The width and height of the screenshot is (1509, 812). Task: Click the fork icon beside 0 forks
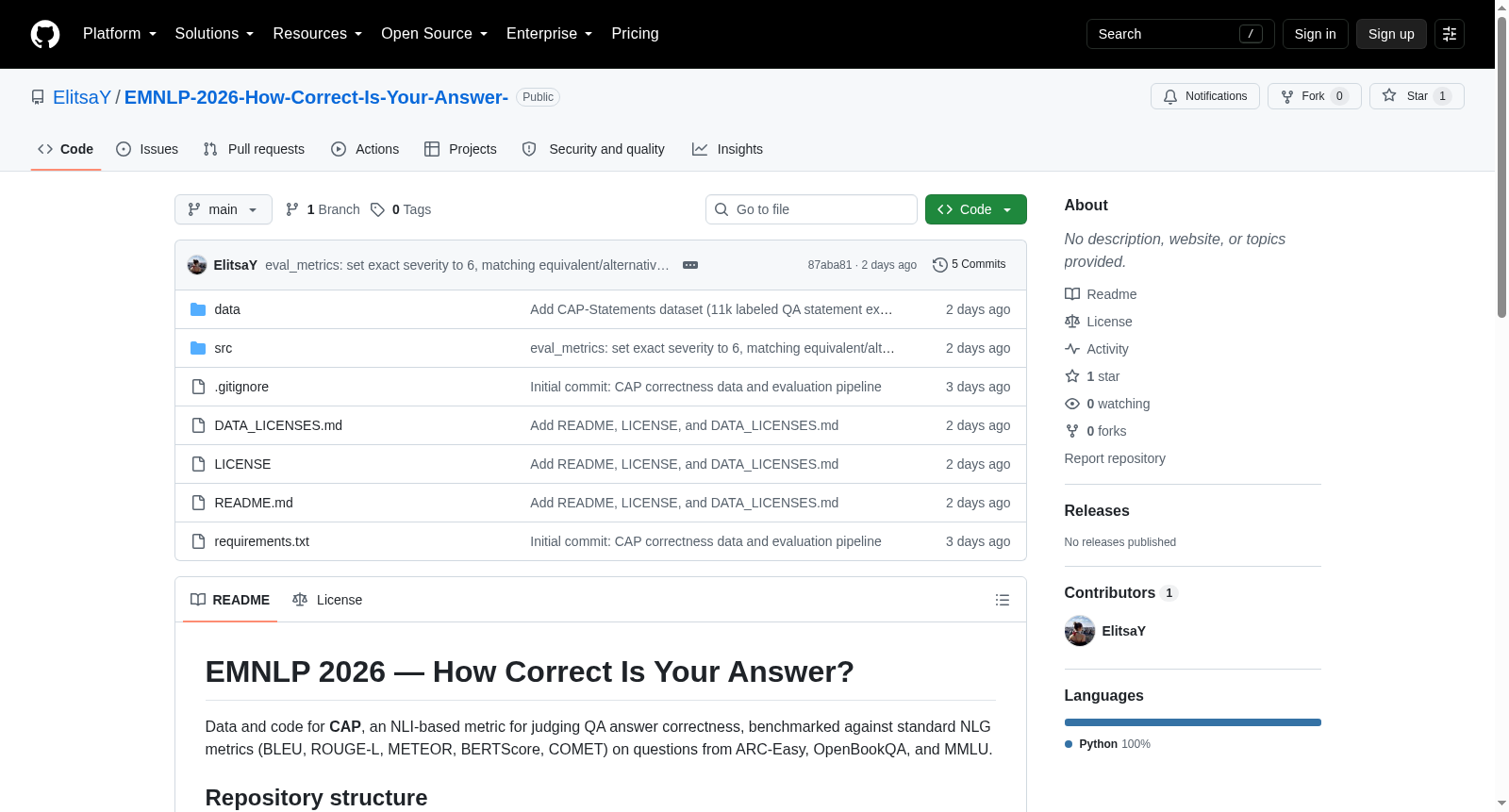pos(1072,431)
